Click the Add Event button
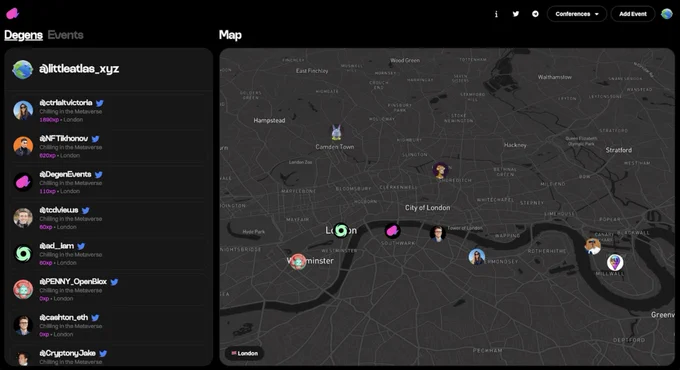Screen dimensions: 680x370 point(633,14)
